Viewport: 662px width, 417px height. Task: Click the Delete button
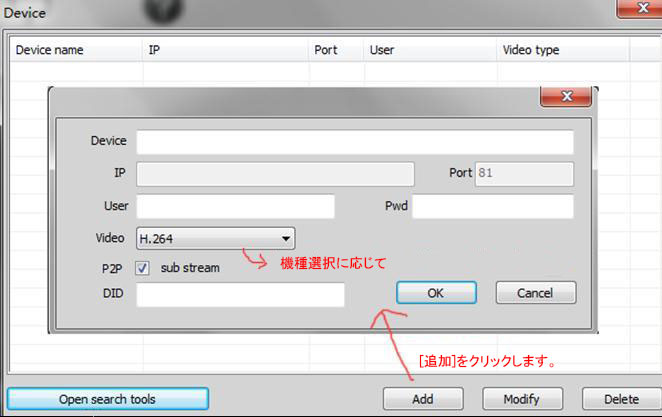coord(621,399)
